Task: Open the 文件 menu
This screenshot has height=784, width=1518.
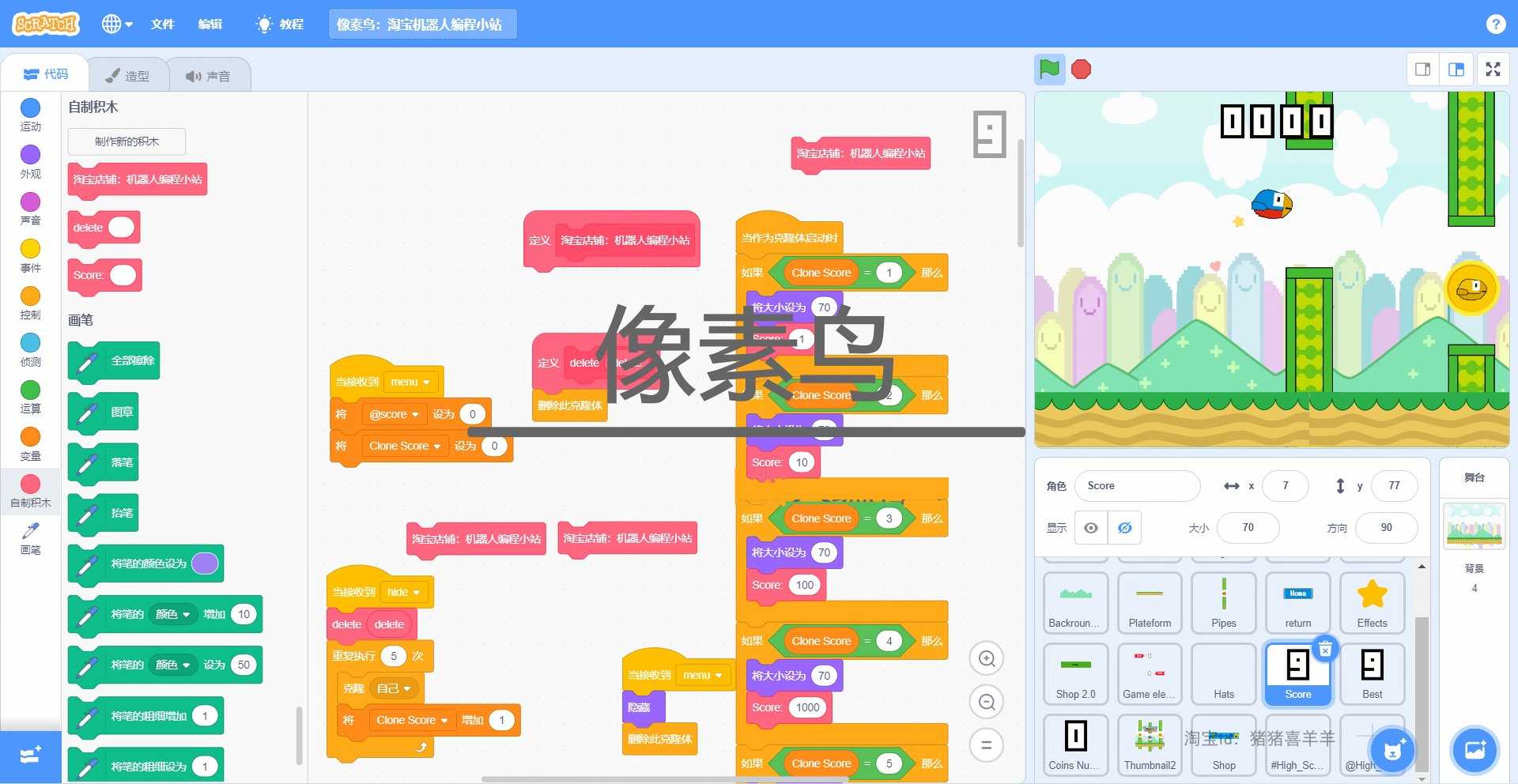Action: (163, 24)
